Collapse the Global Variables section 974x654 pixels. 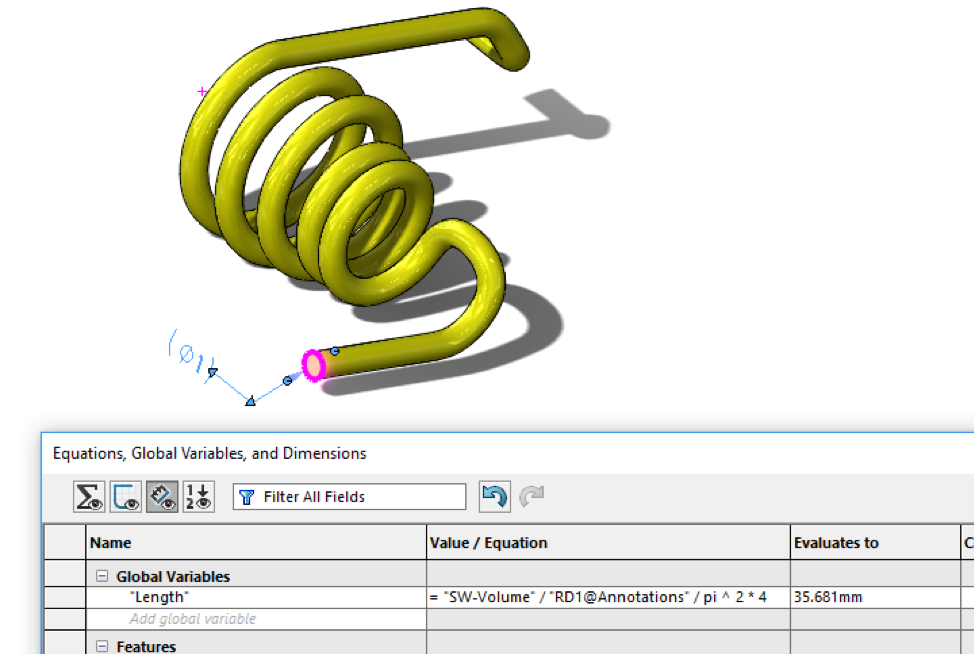click(102, 576)
